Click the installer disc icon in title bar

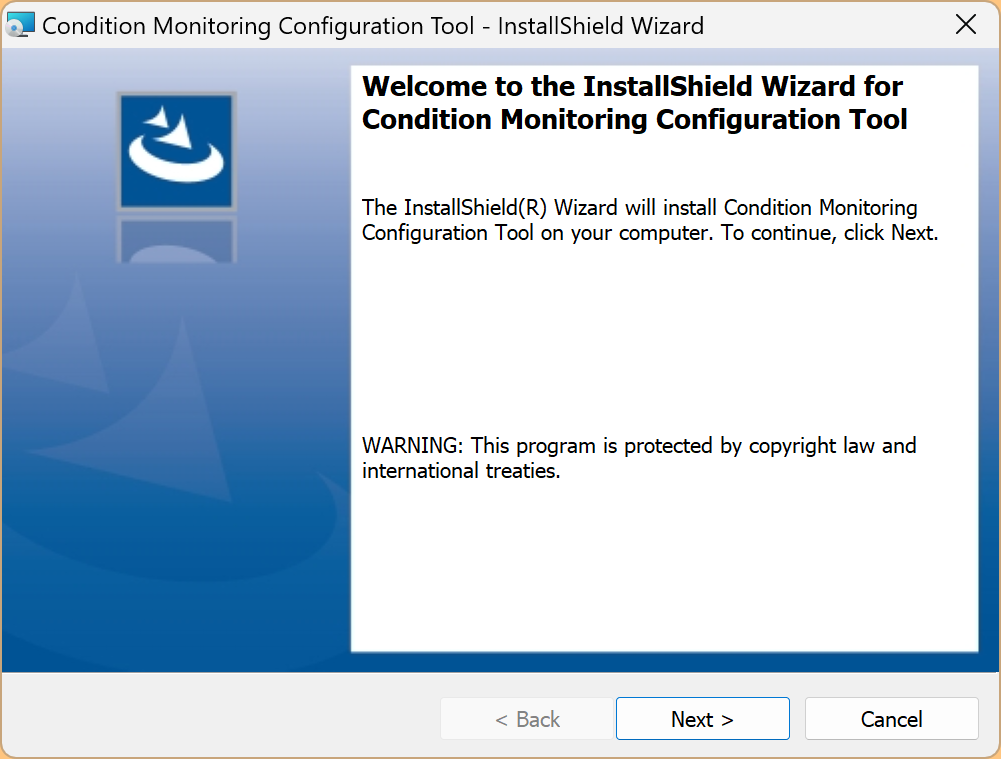[x=20, y=25]
